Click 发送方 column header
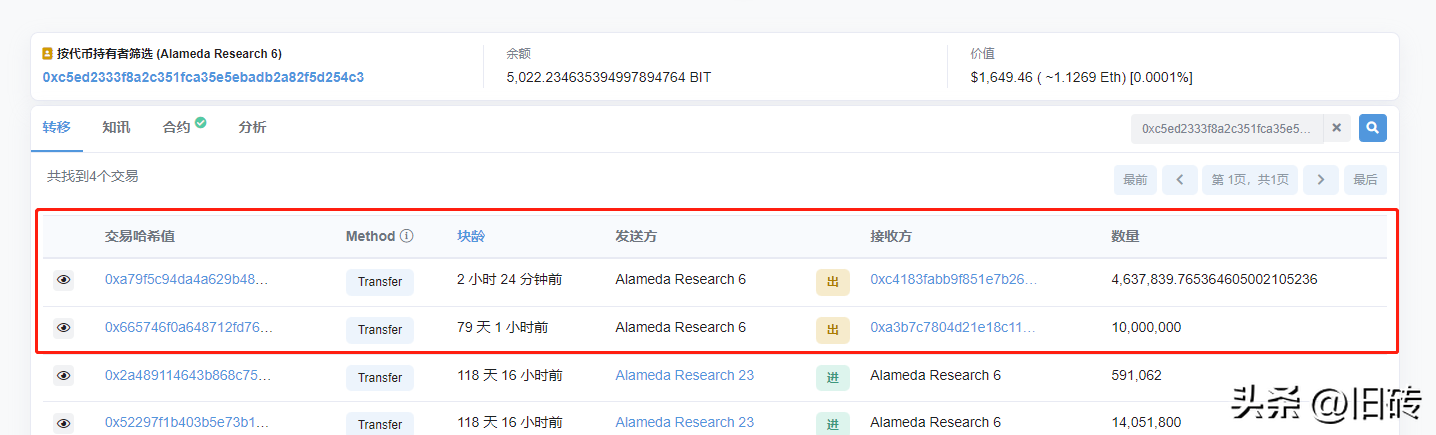The height and width of the screenshot is (435, 1436). pos(636,236)
